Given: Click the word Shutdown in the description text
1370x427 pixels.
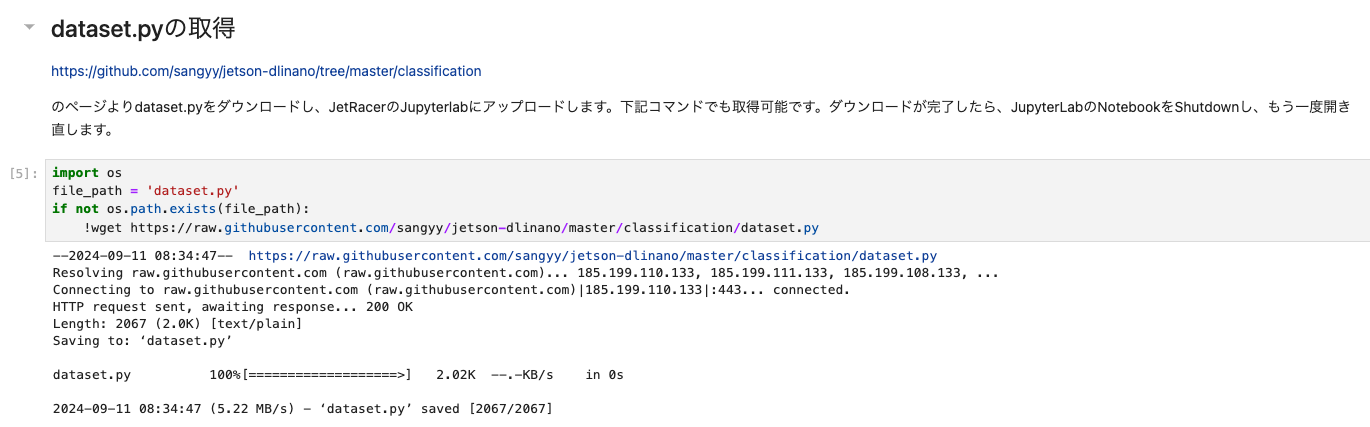Looking at the screenshot, I should (x=1209, y=105).
